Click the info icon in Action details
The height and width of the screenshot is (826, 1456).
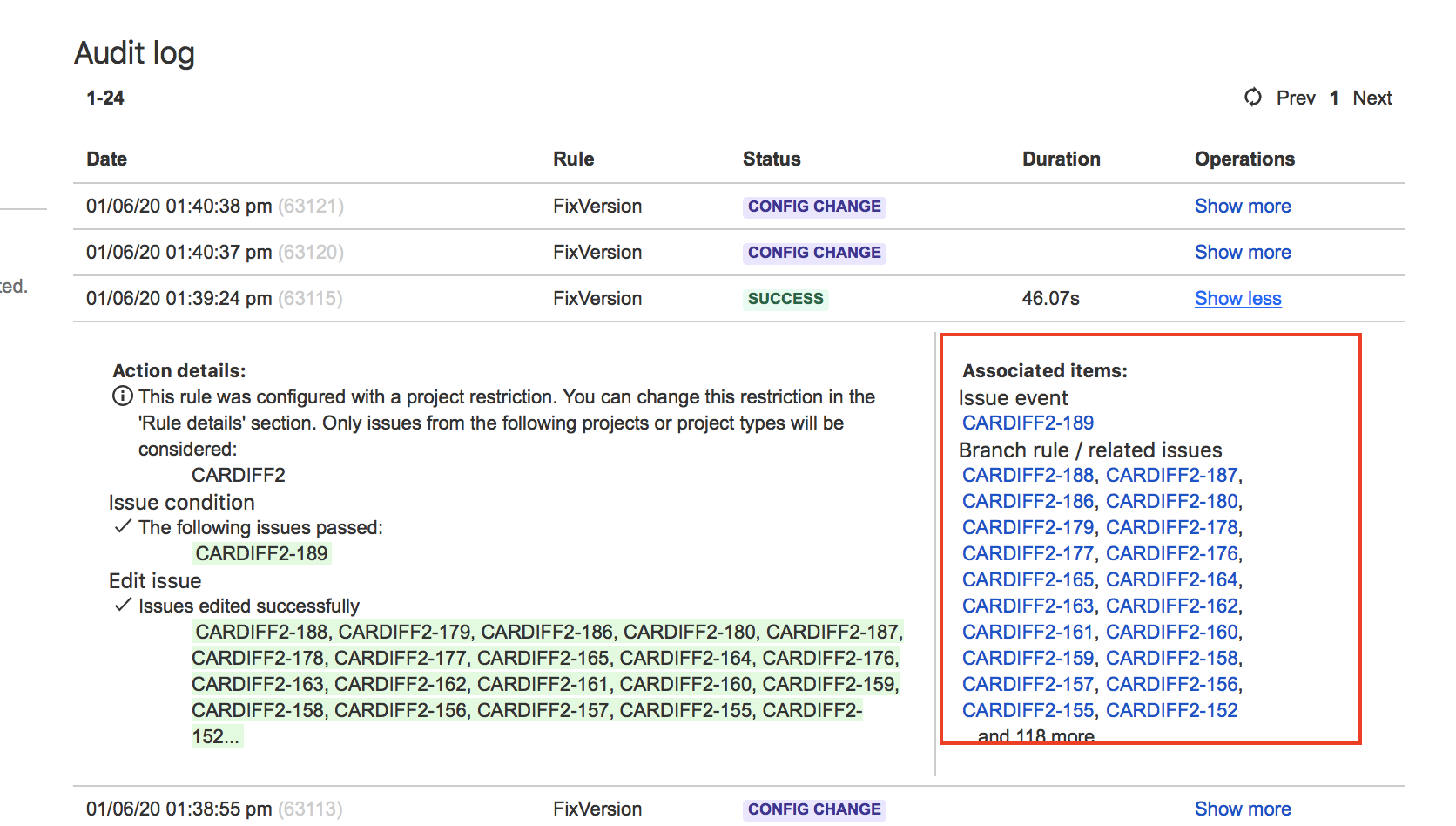(x=121, y=396)
